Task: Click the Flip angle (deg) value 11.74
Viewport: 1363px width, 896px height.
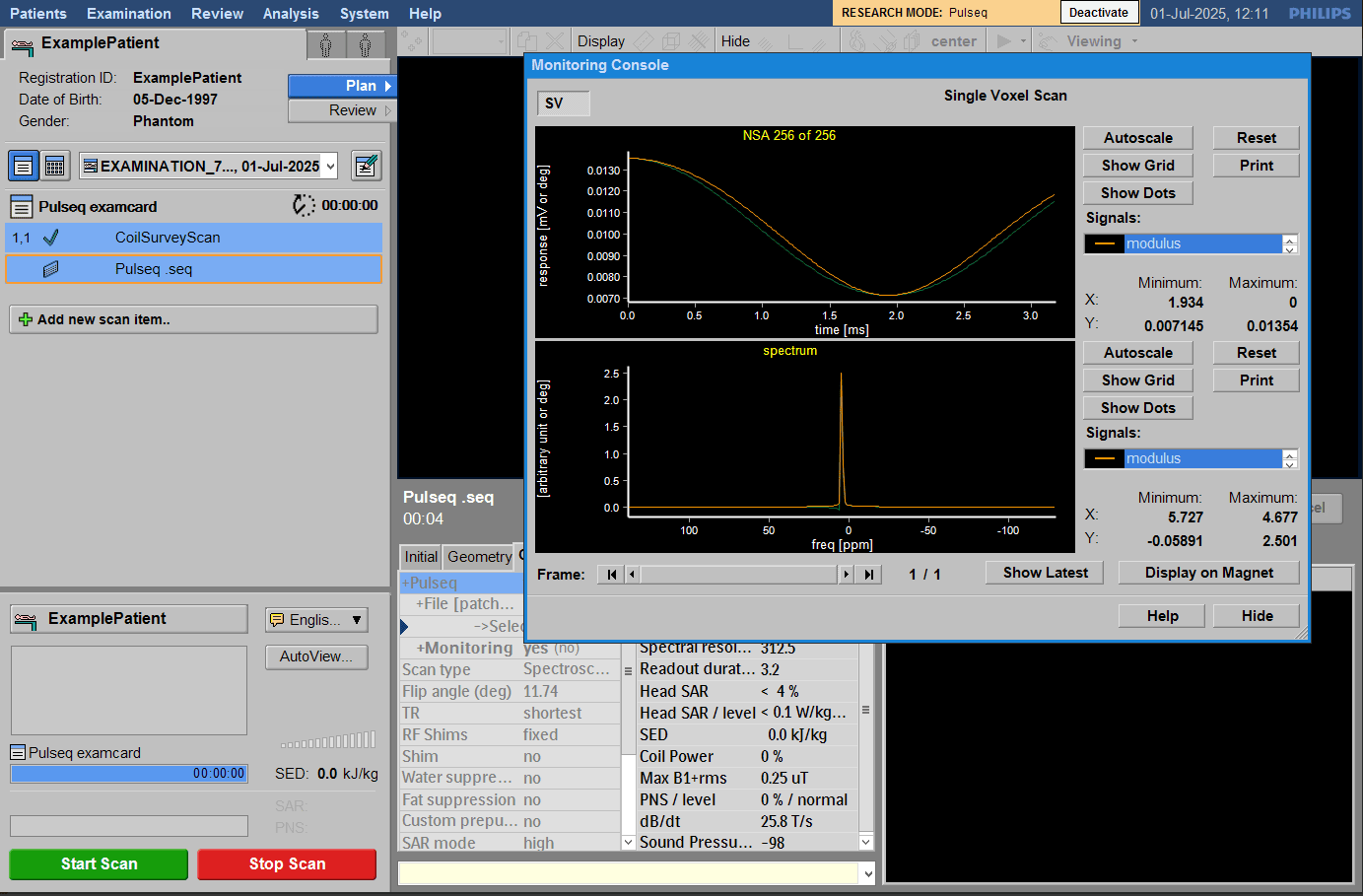Action: [541, 692]
